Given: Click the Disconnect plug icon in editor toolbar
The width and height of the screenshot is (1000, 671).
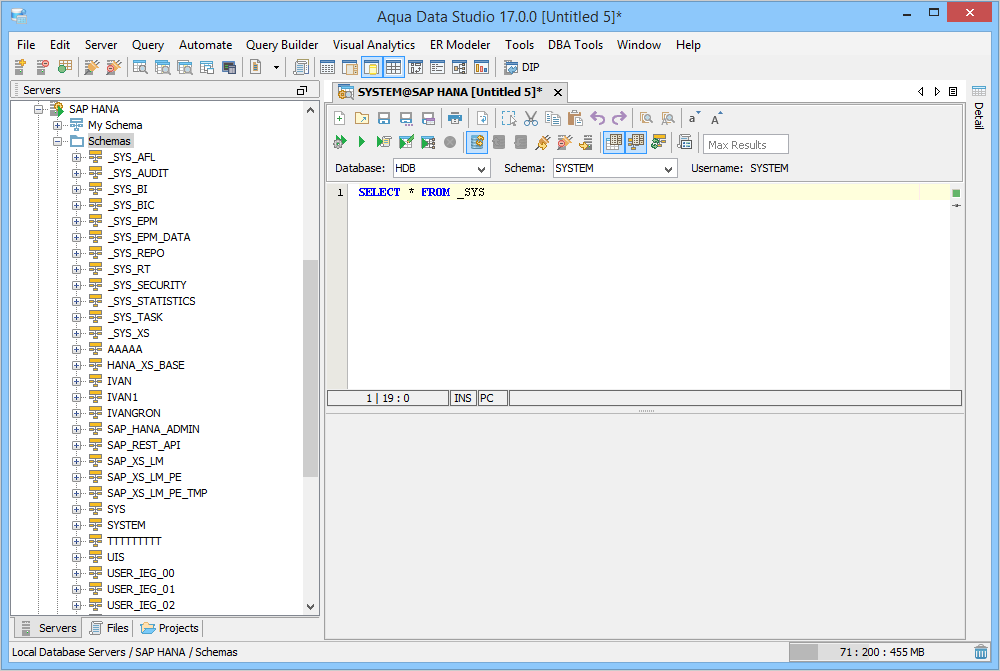Looking at the screenshot, I should pyautogui.click(x=565, y=142).
